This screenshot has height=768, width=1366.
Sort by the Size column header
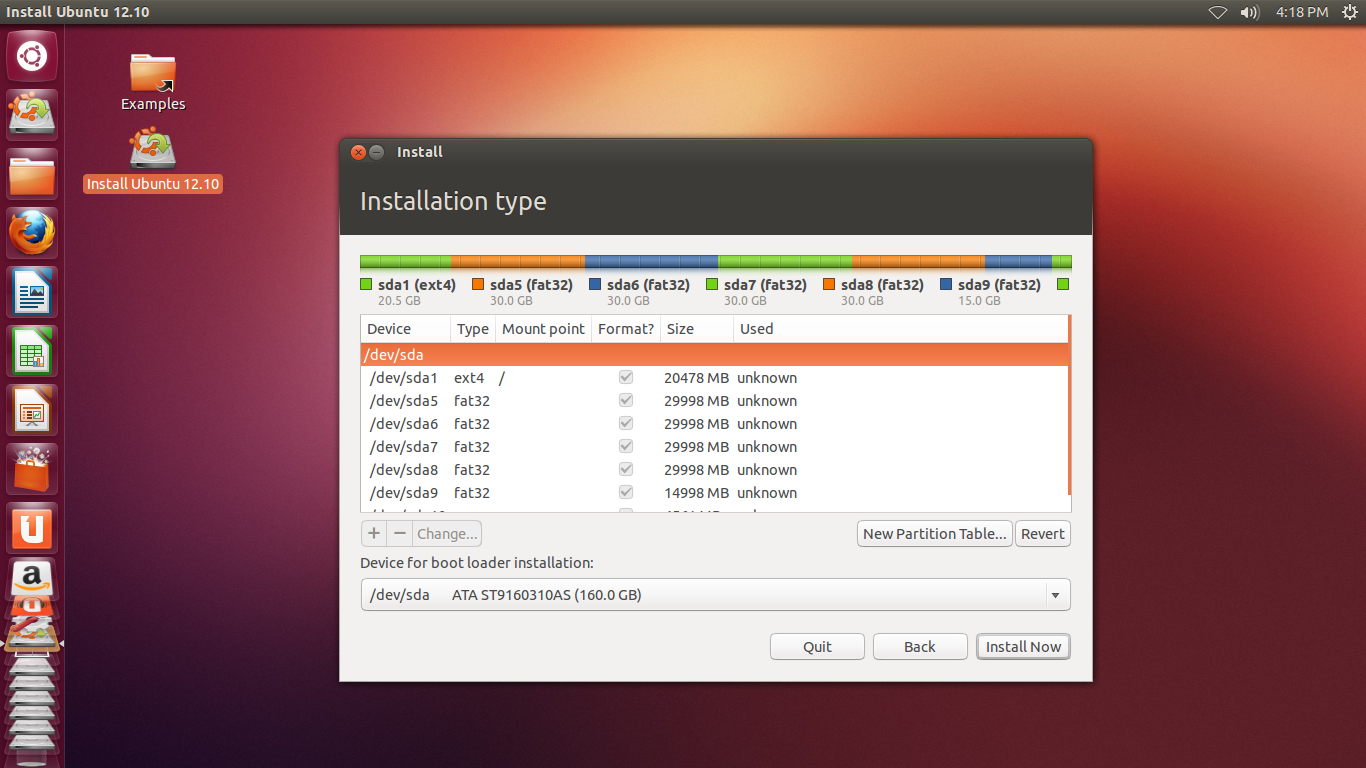coord(697,329)
